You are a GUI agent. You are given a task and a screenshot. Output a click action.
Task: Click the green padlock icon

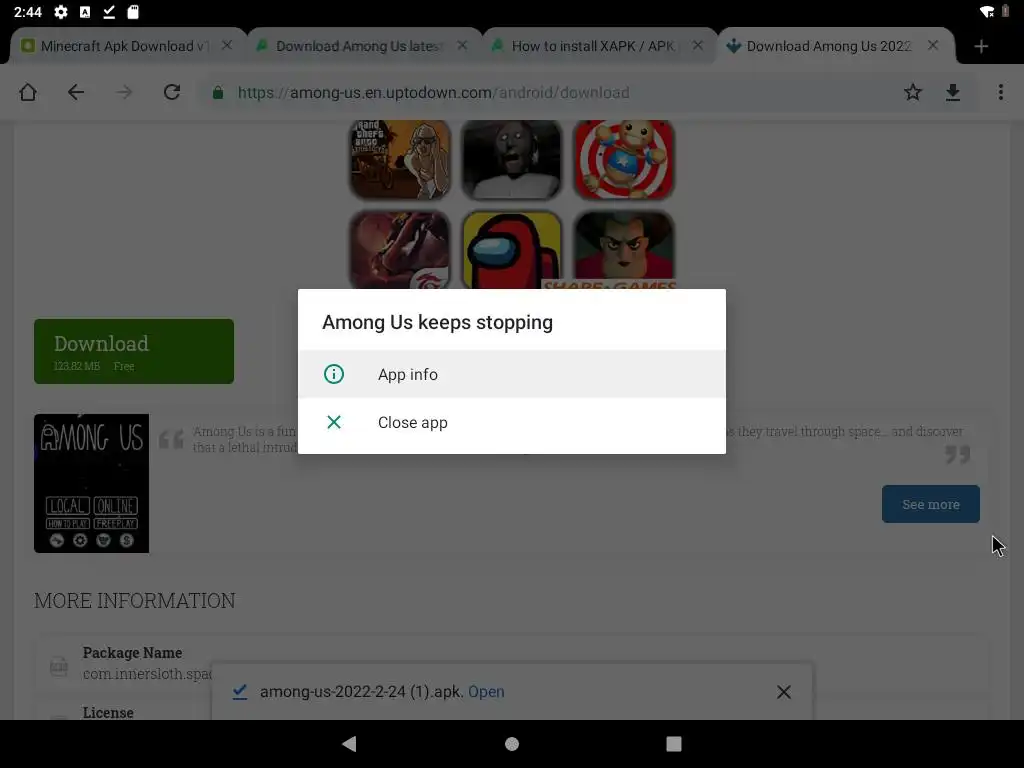[218, 93]
